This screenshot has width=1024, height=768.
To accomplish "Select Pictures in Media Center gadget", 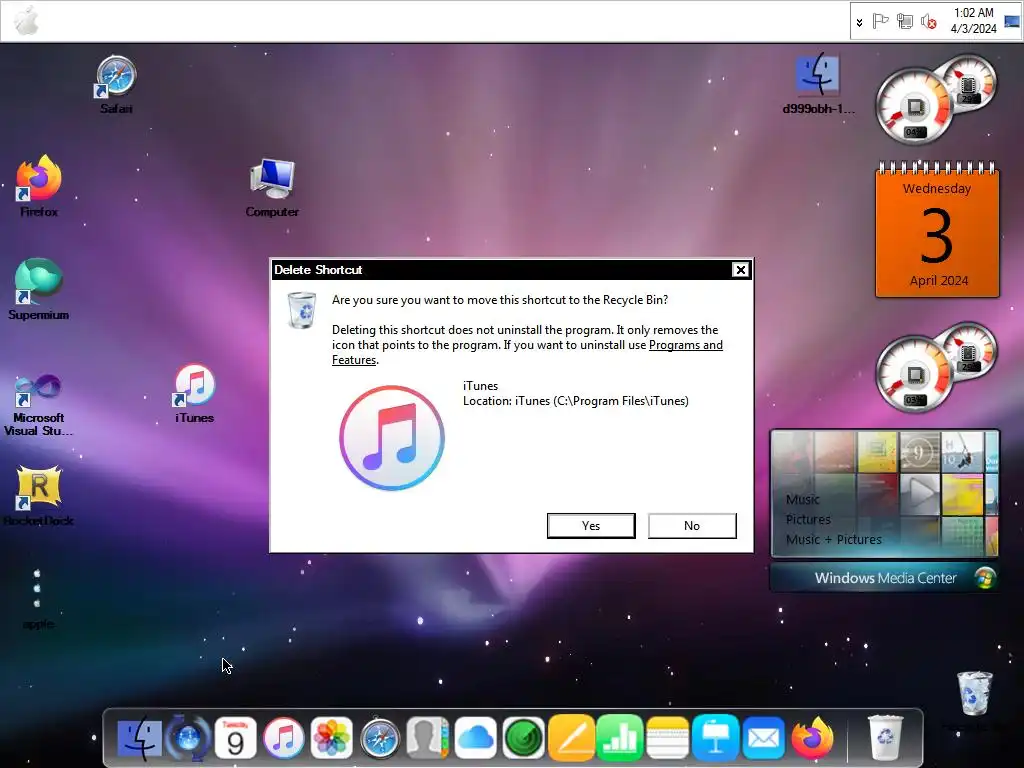I will coord(808,520).
